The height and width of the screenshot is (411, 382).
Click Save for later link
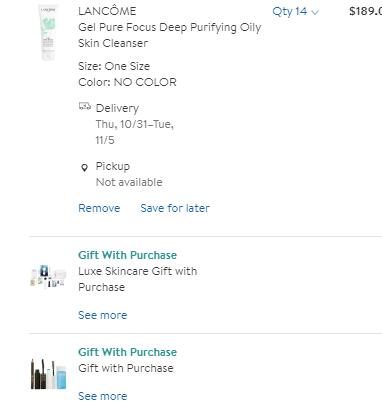pos(175,208)
